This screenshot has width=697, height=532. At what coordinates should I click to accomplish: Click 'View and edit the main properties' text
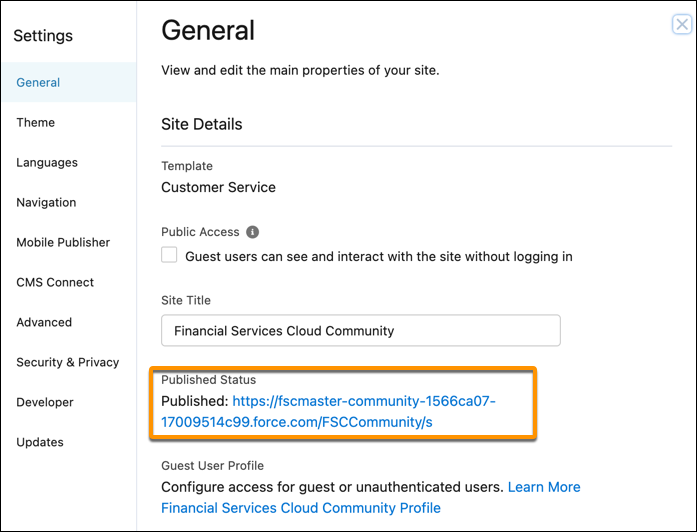tap(300, 70)
